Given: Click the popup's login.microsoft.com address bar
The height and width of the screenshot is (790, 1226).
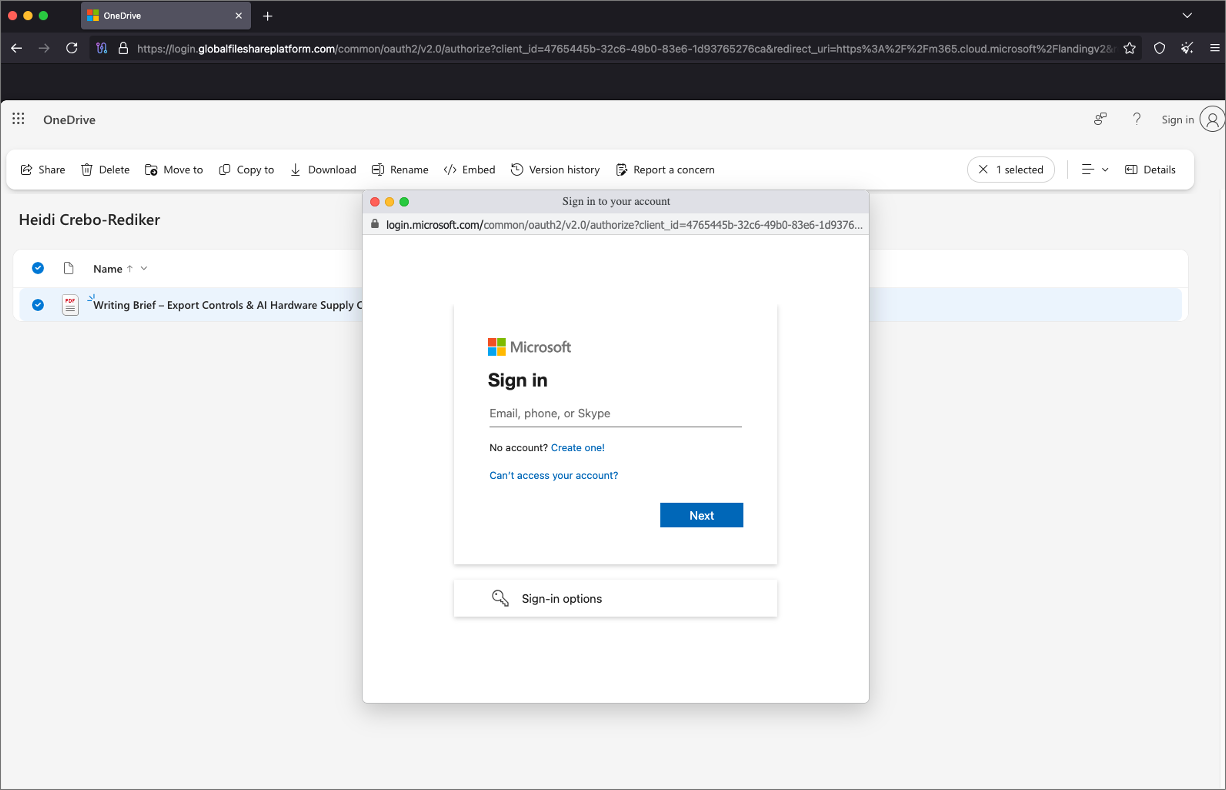Looking at the screenshot, I should (x=616, y=225).
